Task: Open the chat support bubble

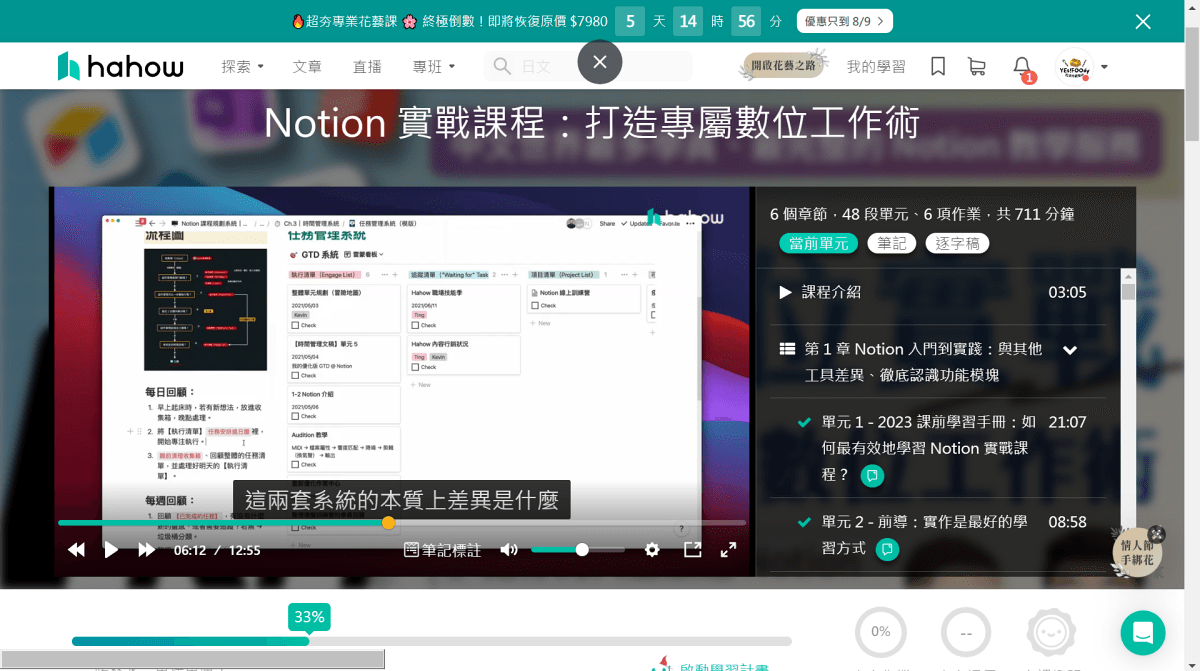Action: pos(1143,633)
